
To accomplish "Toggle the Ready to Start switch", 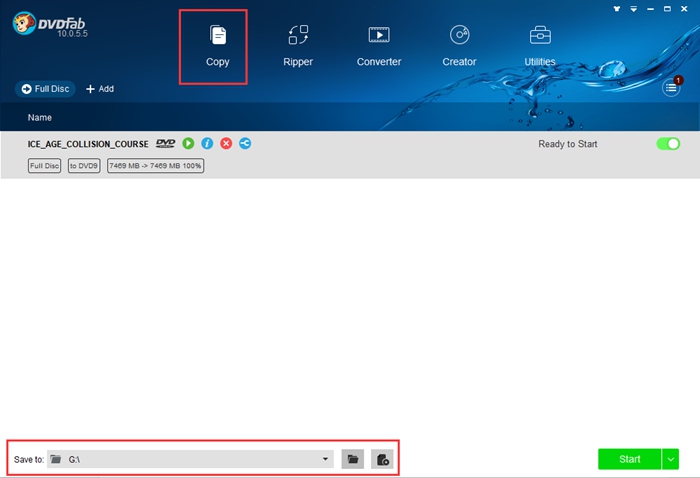I will tap(667, 144).
